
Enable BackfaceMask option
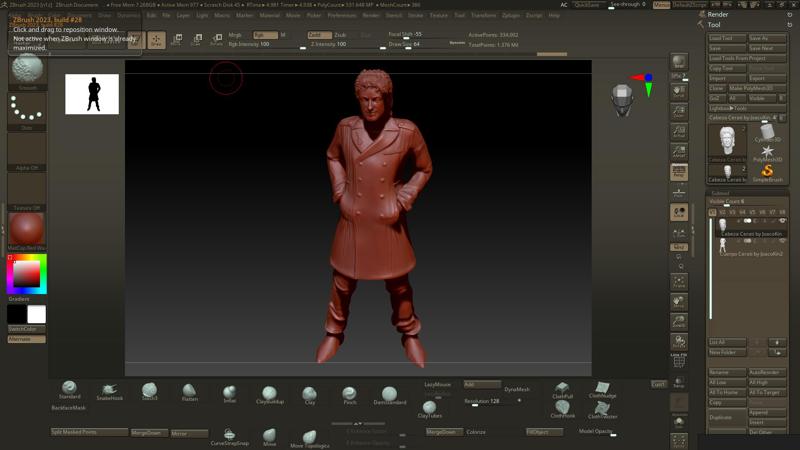click(69, 408)
